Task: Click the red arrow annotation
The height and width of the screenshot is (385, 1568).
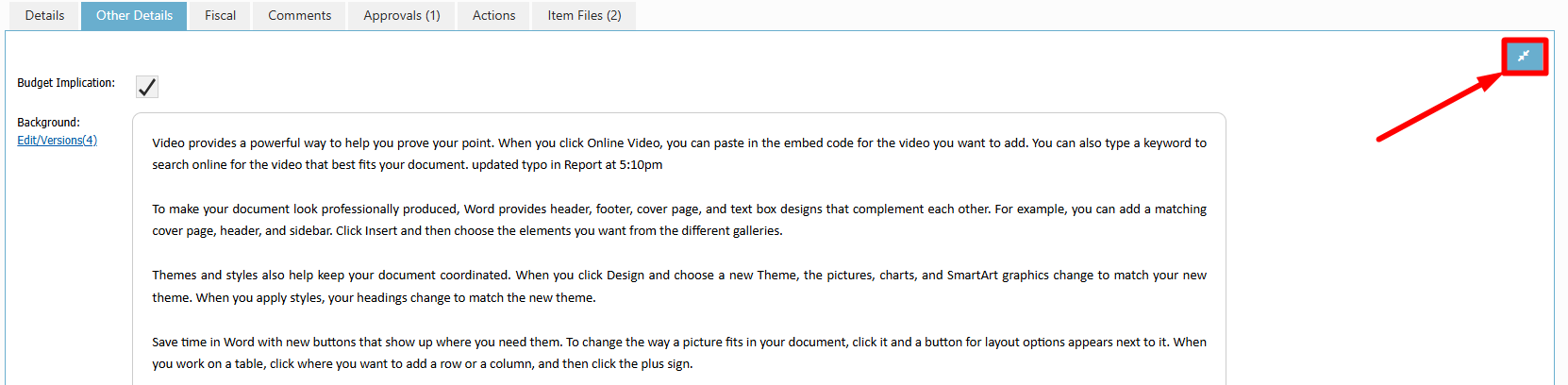Action: pos(1436,109)
